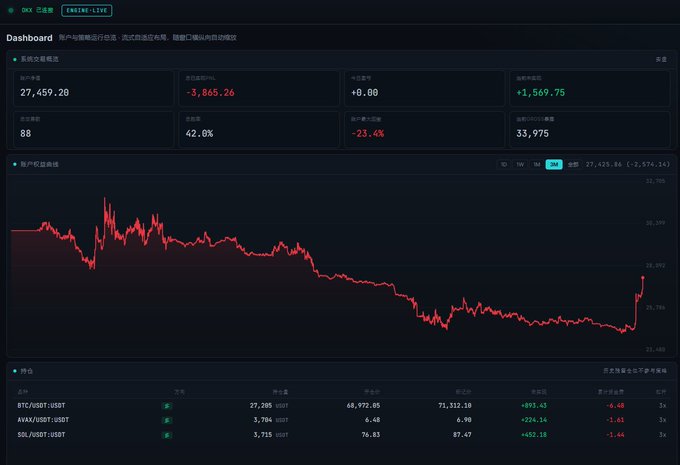Image resolution: width=680 pixels, height=465 pixels.
Task: Click the note text in the positions panel header
Action: pos(635,371)
